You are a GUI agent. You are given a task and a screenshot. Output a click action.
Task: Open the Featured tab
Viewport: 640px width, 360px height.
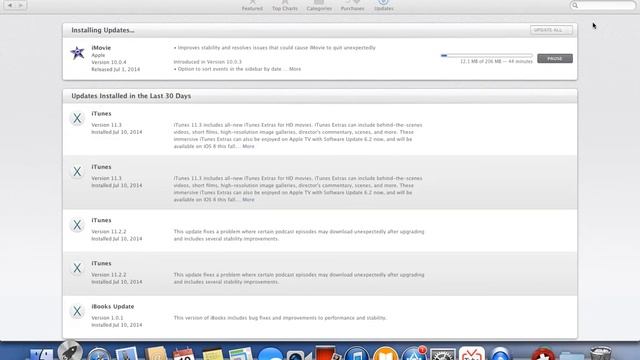[252, 6]
